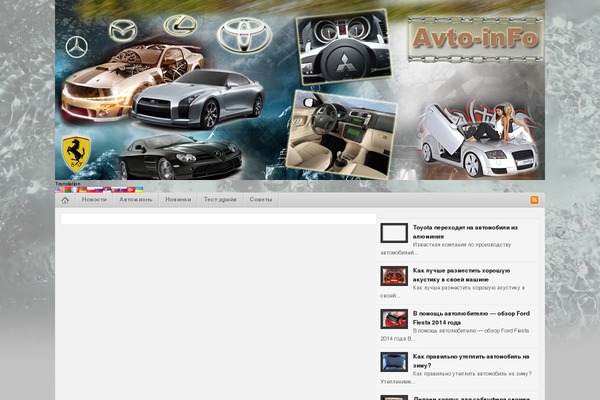Open the home page icon in navigation bar
The image size is (600, 400).
pyautogui.click(x=65, y=200)
